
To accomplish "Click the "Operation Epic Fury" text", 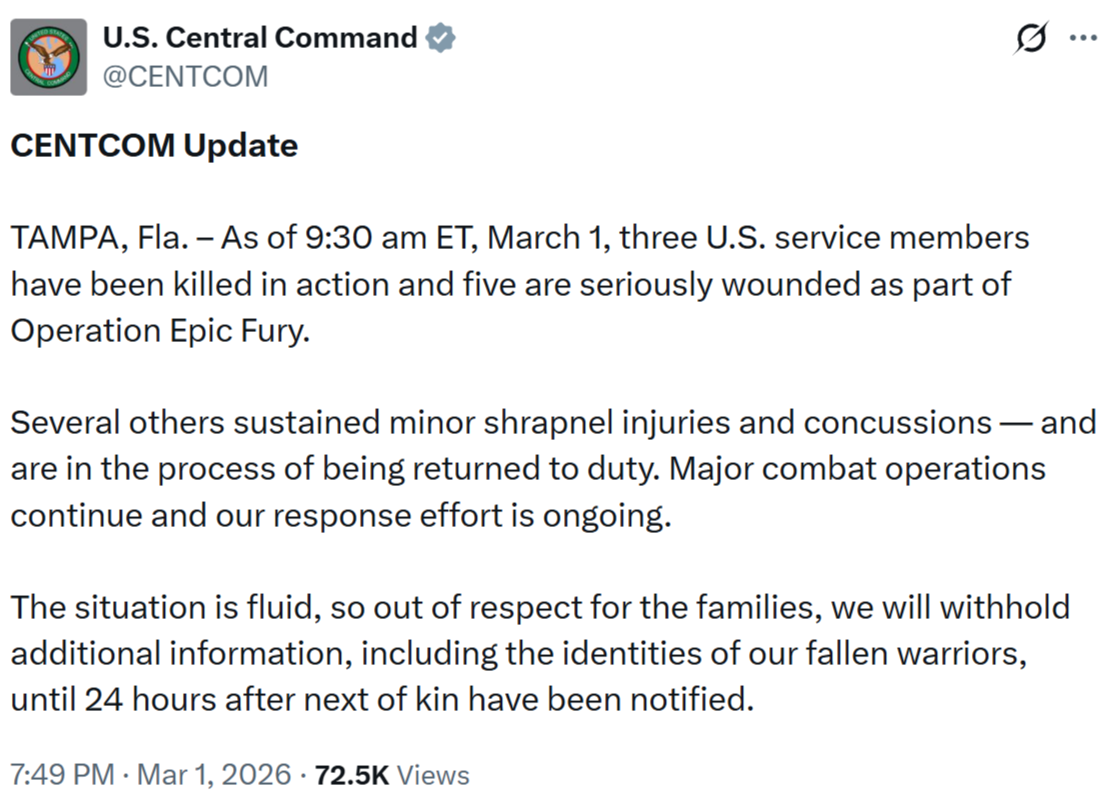I will pos(160,331).
